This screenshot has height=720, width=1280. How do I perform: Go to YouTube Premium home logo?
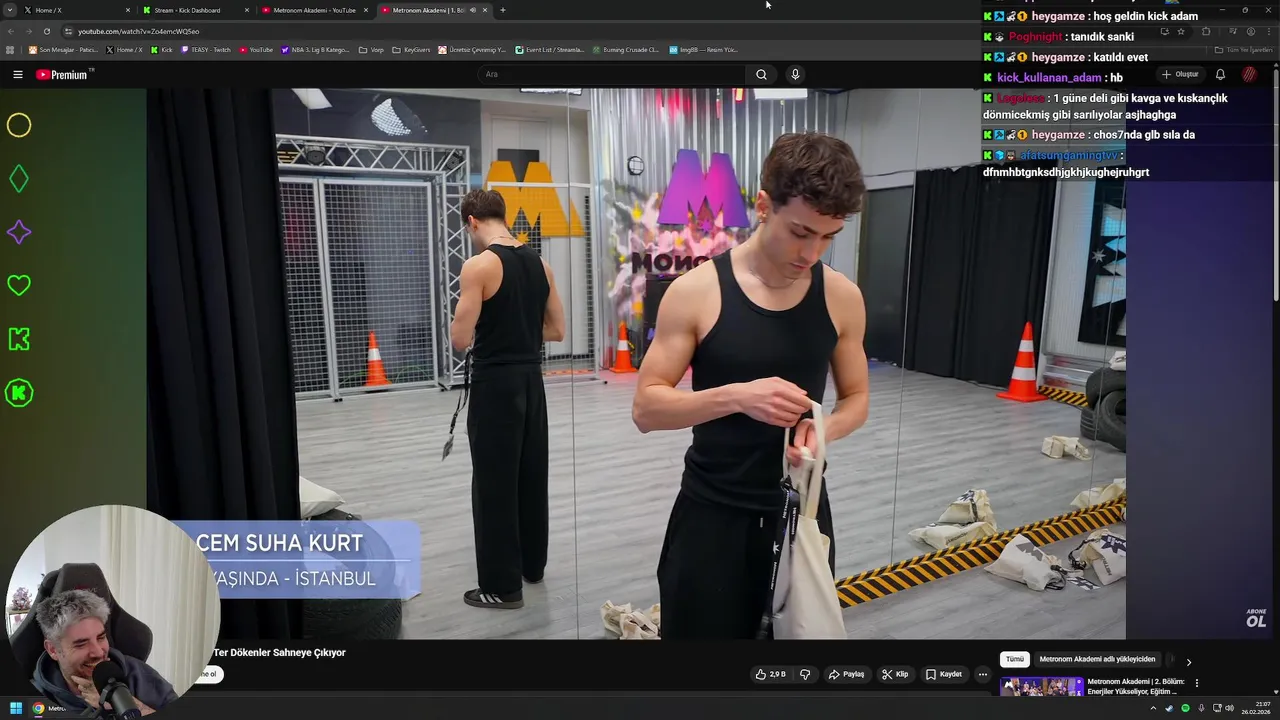(x=63, y=74)
